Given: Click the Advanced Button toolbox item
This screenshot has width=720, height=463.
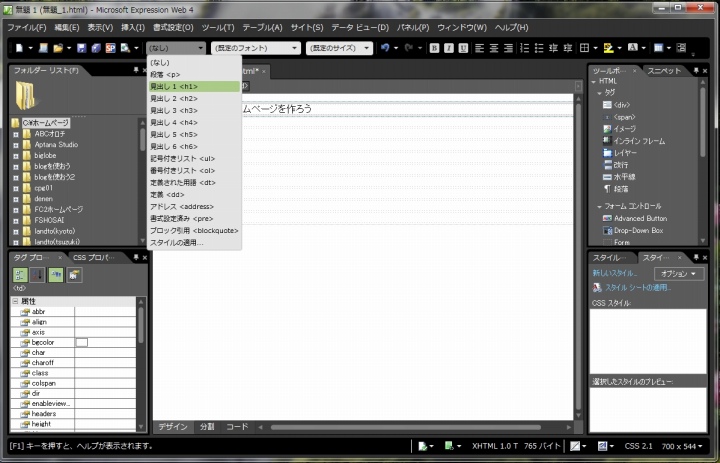Looking at the screenshot, I should (x=640, y=218).
